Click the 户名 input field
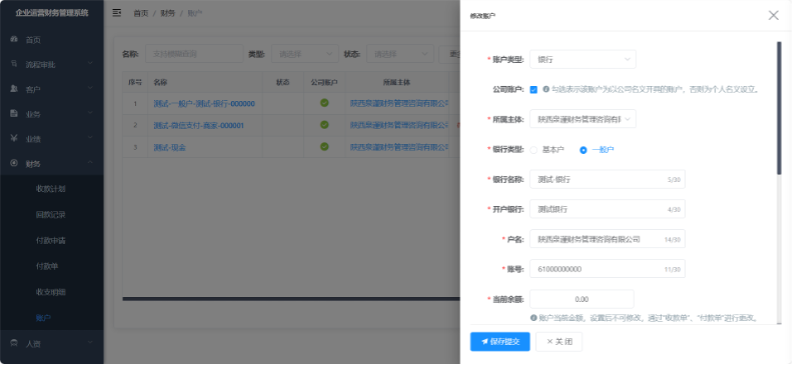The image size is (793, 365). (607, 239)
